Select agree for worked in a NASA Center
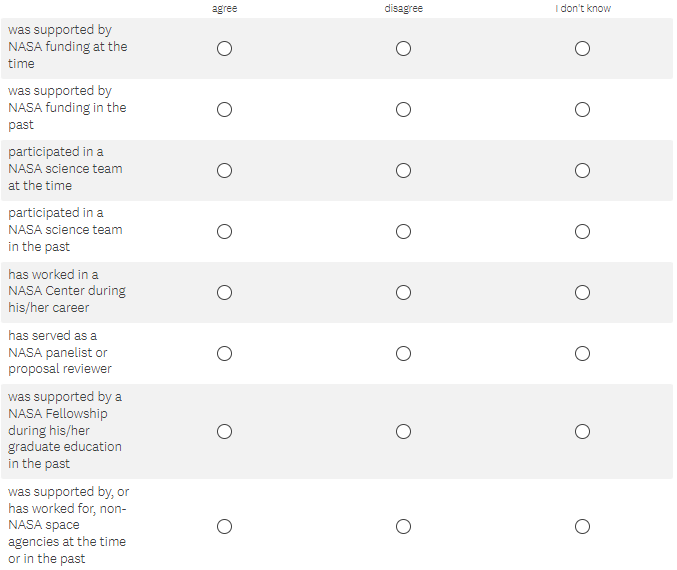Viewport: 677px width, 570px height. pyautogui.click(x=224, y=292)
